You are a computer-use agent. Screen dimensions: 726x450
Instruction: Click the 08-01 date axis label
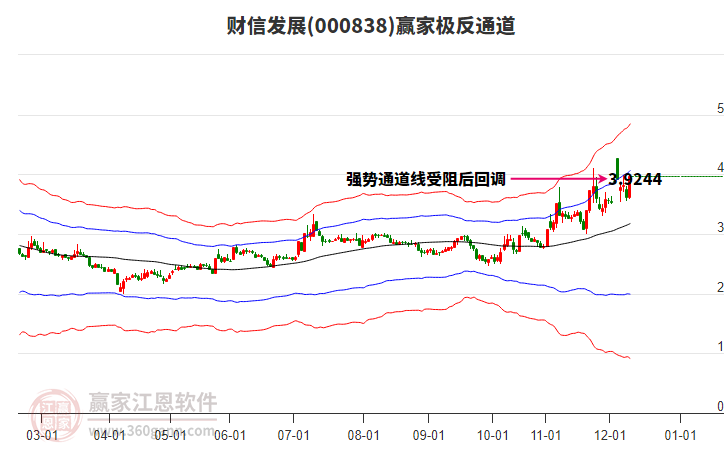(363, 435)
